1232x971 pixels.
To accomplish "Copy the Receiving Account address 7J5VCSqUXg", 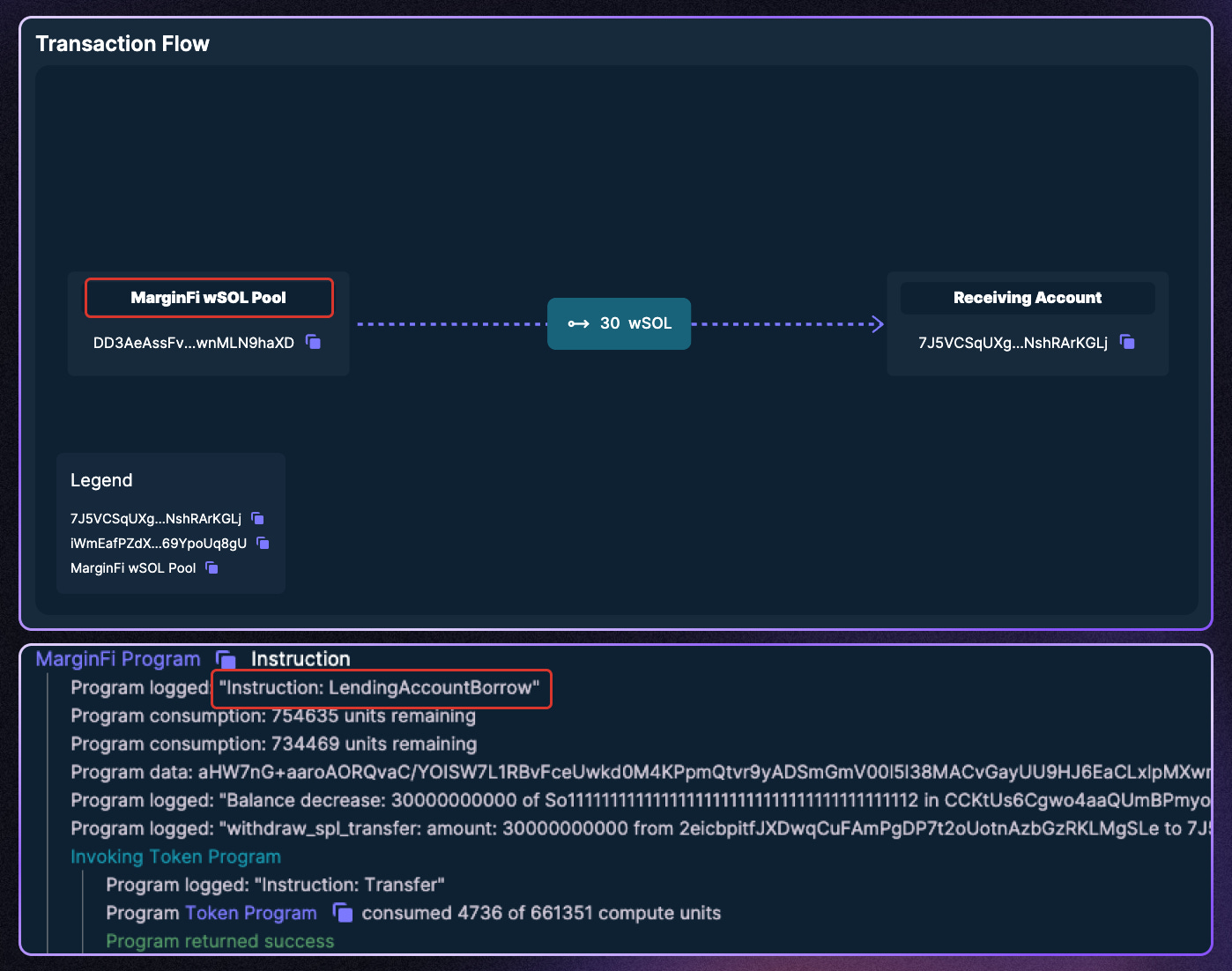I will click(x=1127, y=342).
